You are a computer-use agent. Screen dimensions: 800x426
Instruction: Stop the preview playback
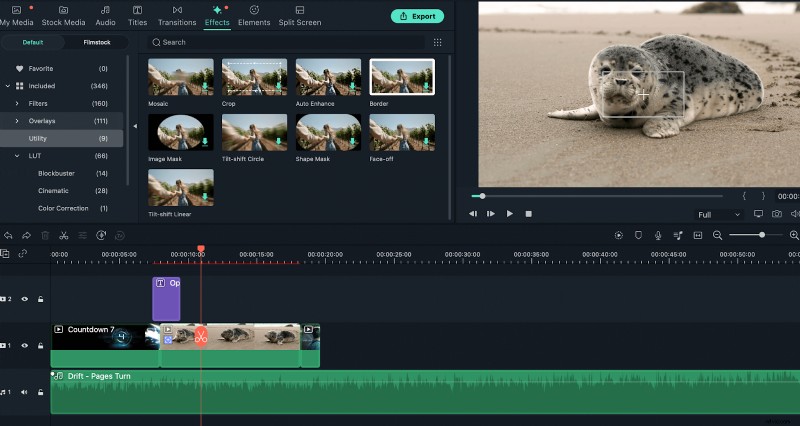tap(529, 214)
